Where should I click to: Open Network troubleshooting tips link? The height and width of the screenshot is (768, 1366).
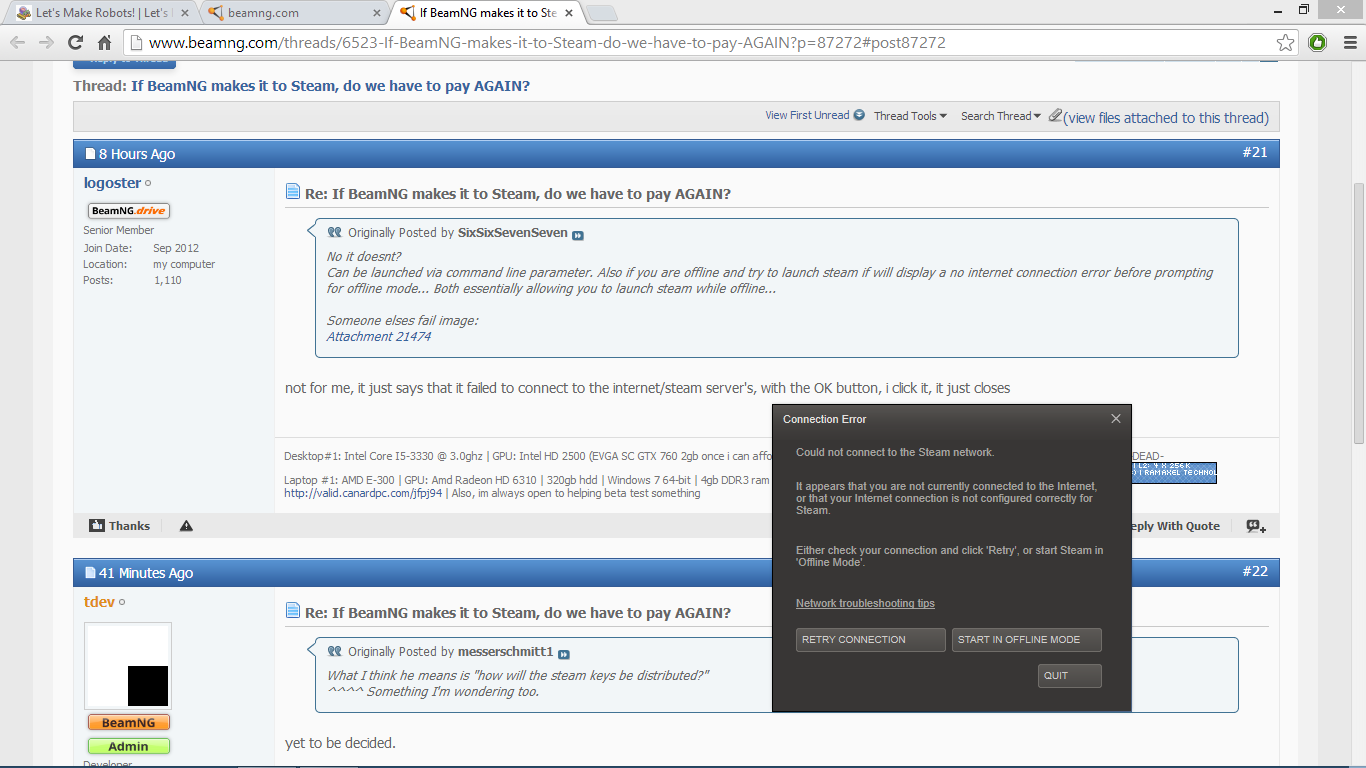865,603
